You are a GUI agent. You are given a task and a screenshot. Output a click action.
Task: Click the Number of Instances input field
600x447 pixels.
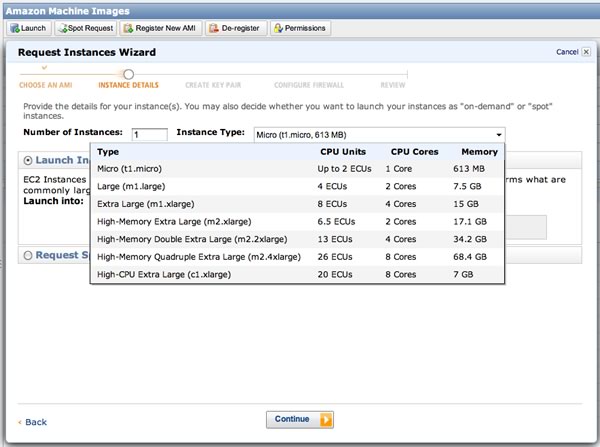pyautogui.click(x=148, y=134)
